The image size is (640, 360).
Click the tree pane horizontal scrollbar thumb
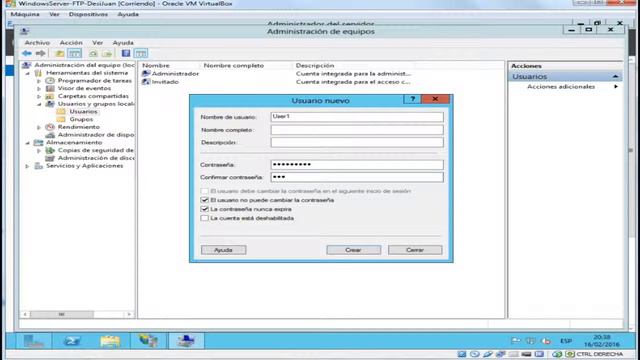tap(62, 314)
